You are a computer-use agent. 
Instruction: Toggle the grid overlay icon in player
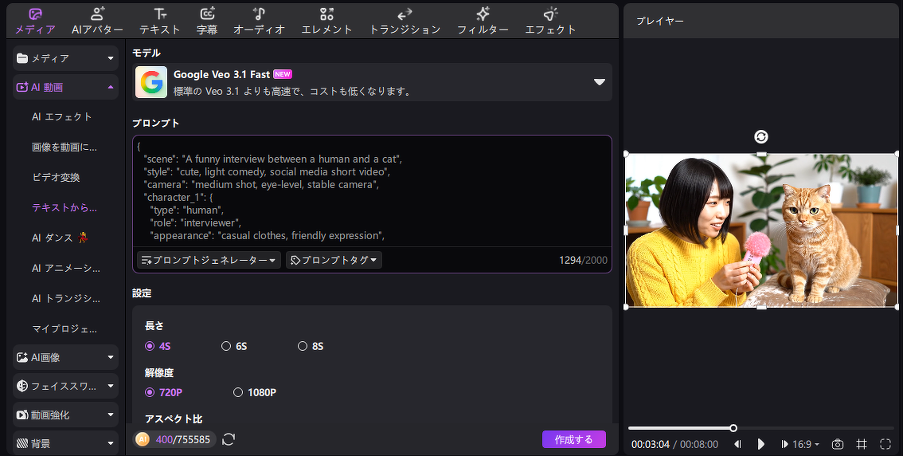[862, 444]
